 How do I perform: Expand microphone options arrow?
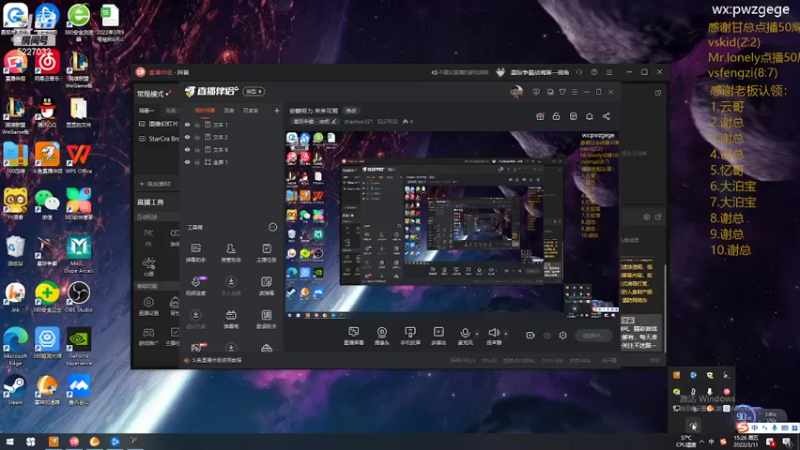477,334
